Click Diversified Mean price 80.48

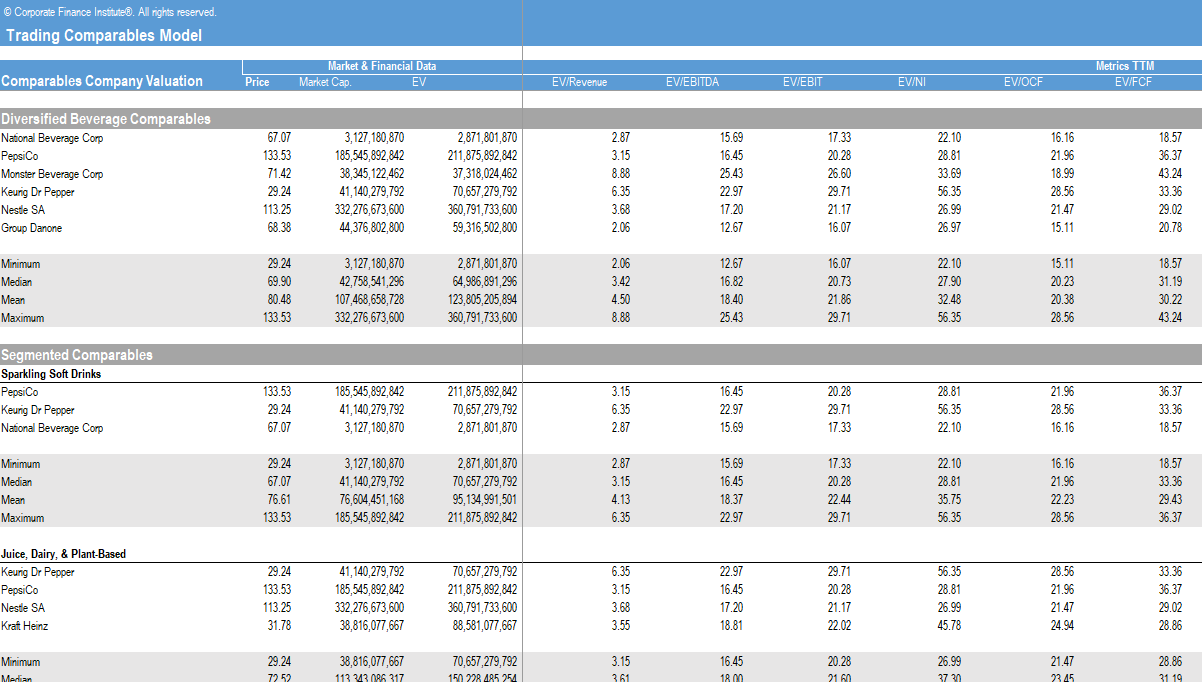click(279, 300)
